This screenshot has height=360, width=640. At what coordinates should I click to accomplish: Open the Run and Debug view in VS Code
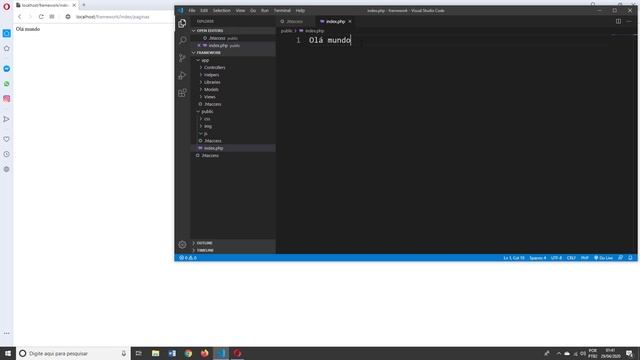[x=182, y=76]
